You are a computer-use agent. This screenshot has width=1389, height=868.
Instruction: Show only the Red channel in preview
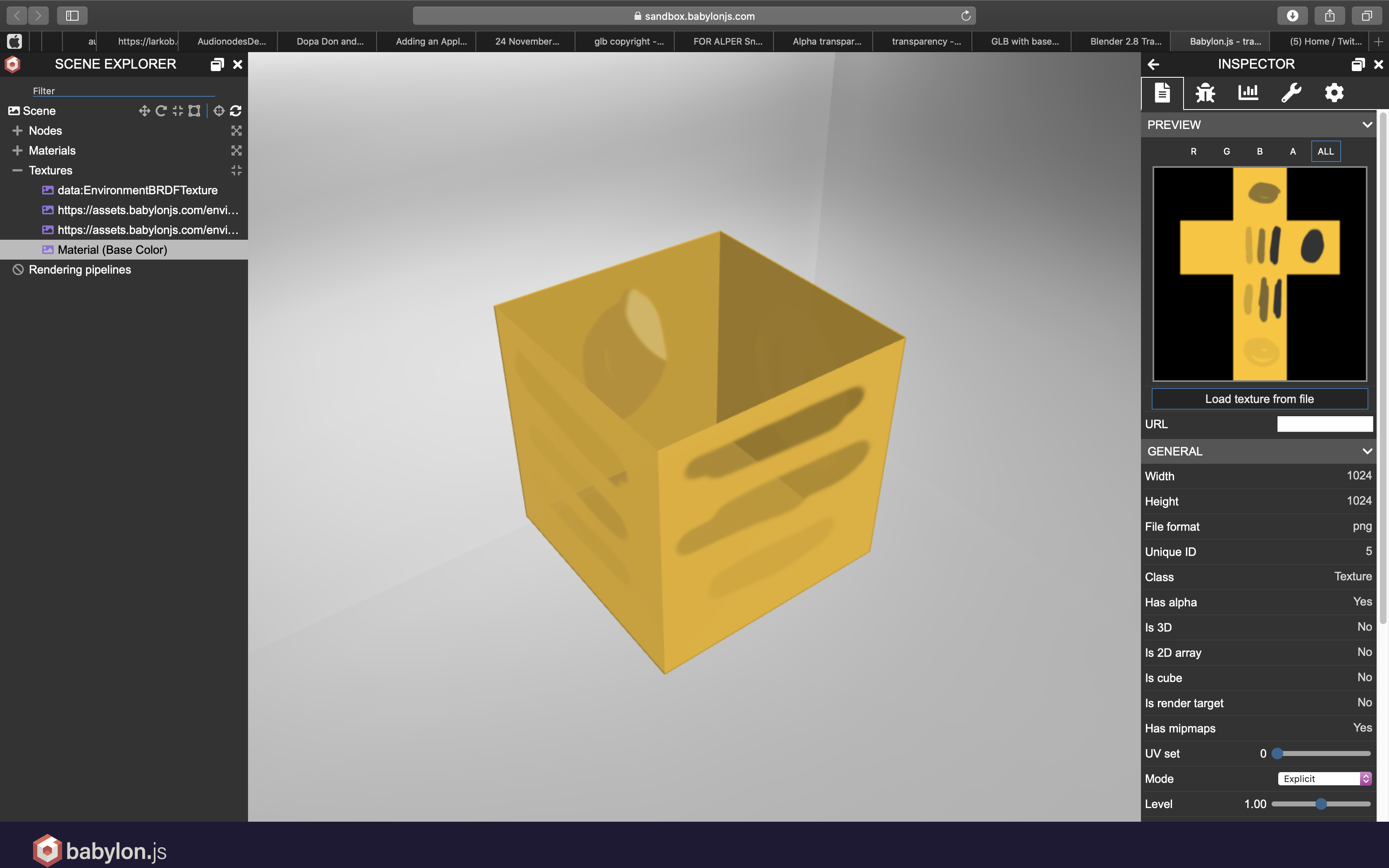1193,151
